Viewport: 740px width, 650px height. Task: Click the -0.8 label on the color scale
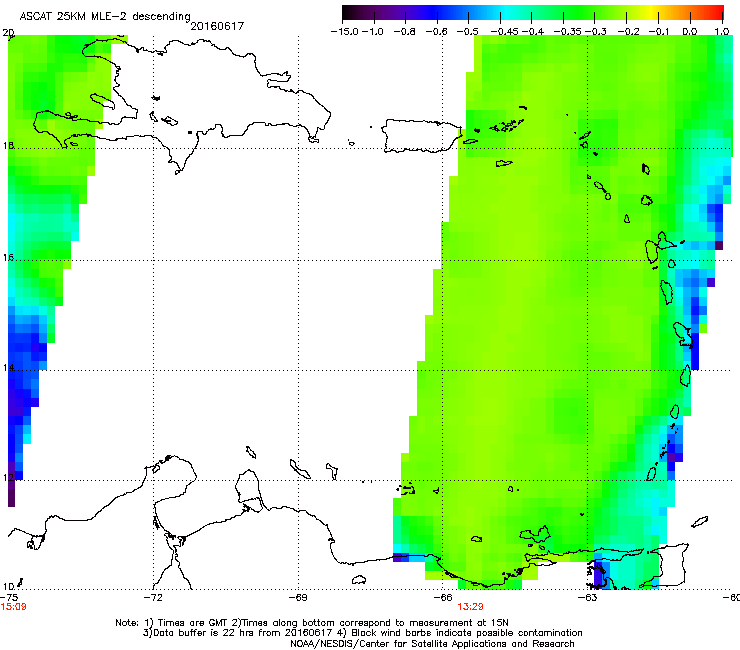pyautogui.click(x=404, y=32)
